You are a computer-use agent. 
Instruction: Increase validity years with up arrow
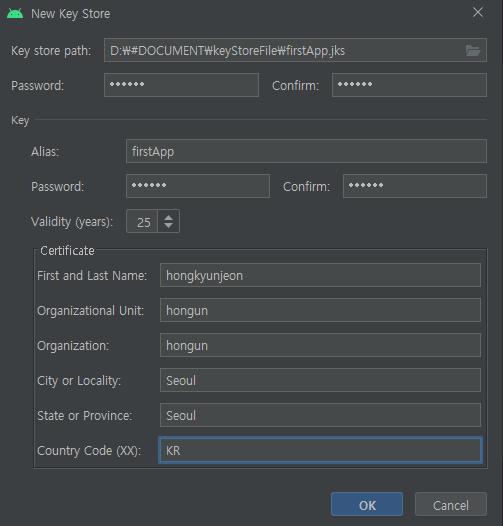click(168, 217)
